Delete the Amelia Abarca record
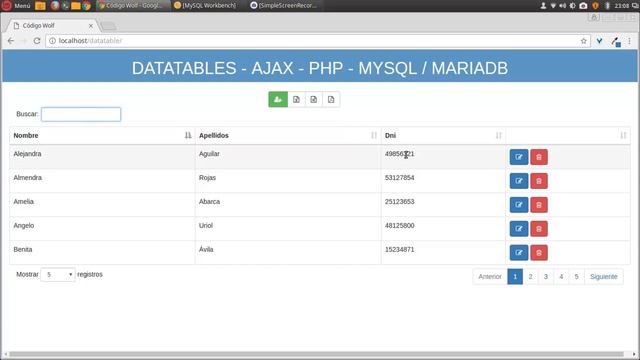Screen dimensions: 640x360 [539, 205]
